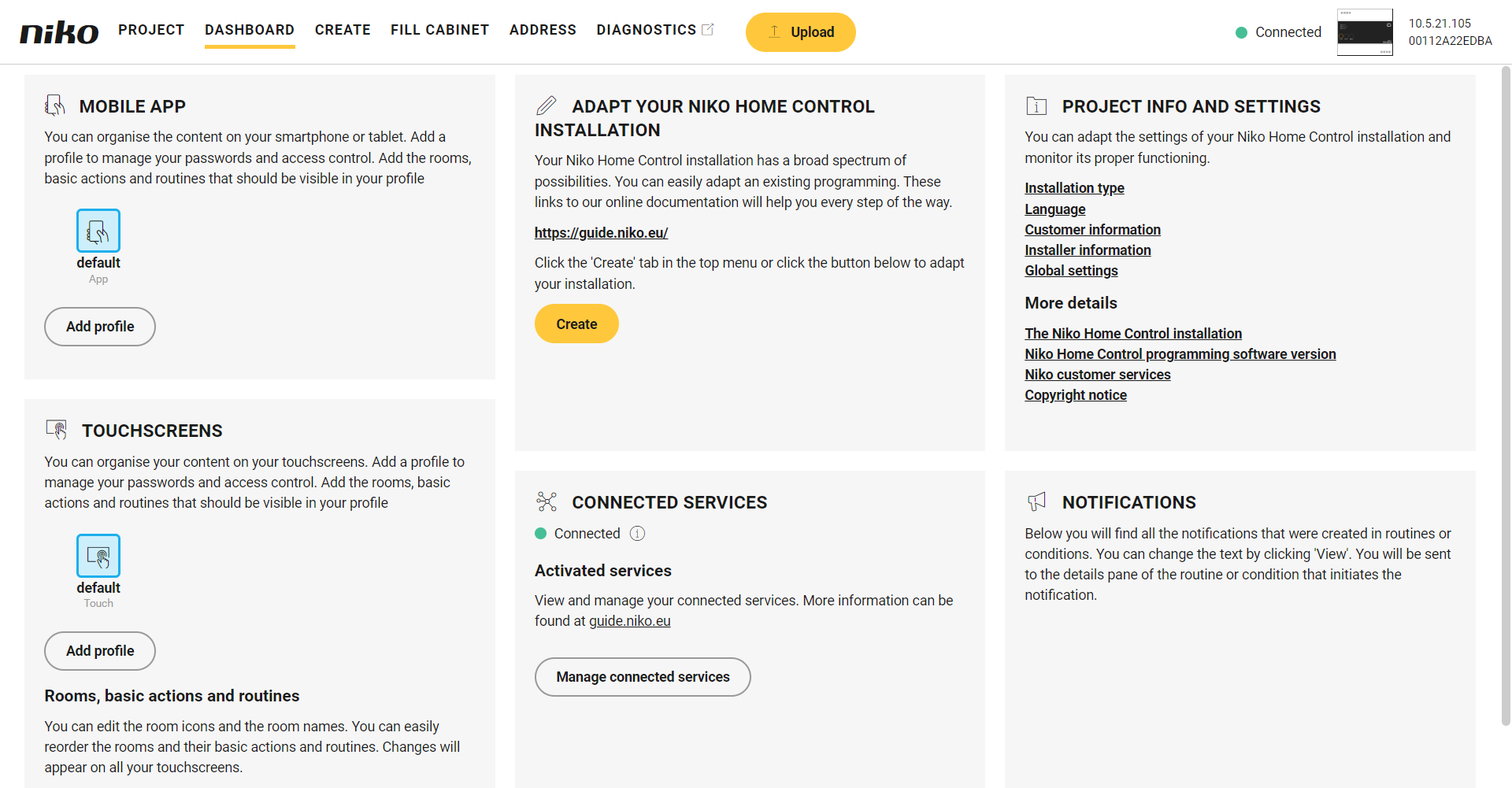The width and height of the screenshot is (1512, 788).
Task: Click the Niko logo
Action: pyautogui.click(x=59, y=32)
